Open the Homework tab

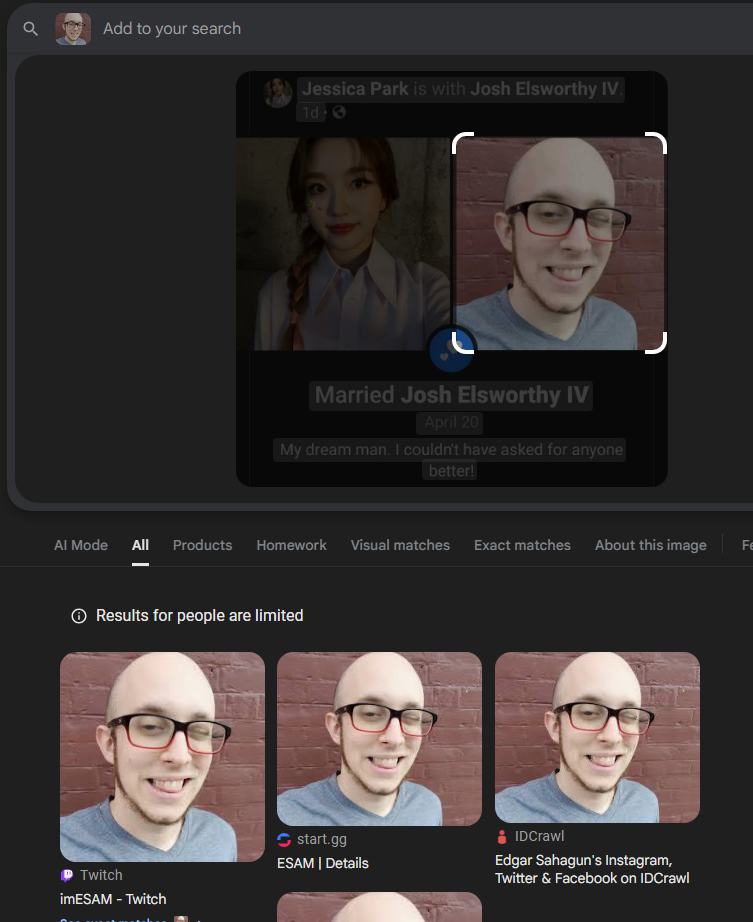point(292,545)
